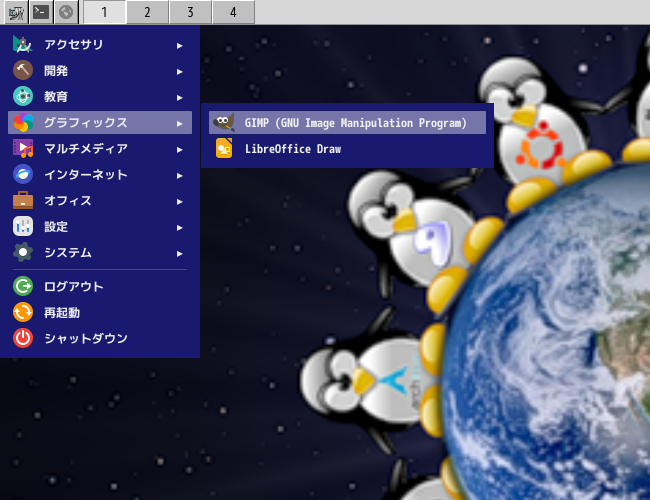Click the 開発 hammer icon
This screenshot has width=650, height=500.
click(x=23, y=70)
